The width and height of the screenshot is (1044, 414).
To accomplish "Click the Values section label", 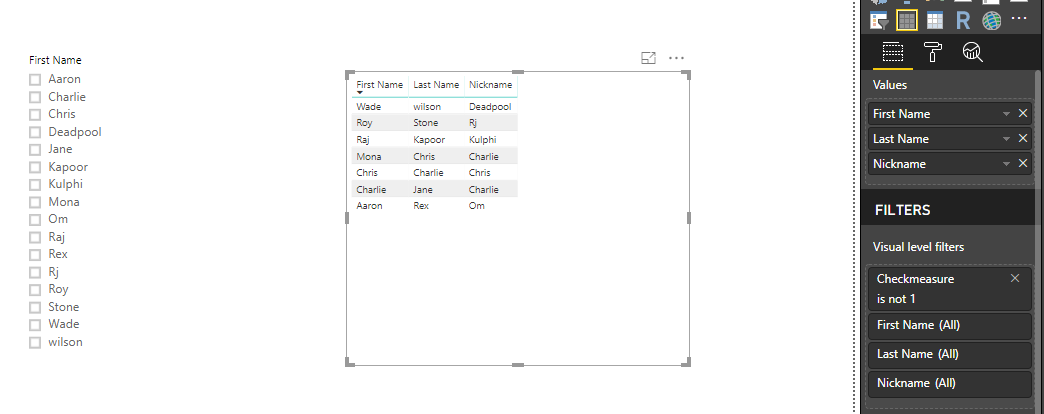I will click(x=890, y=85).
